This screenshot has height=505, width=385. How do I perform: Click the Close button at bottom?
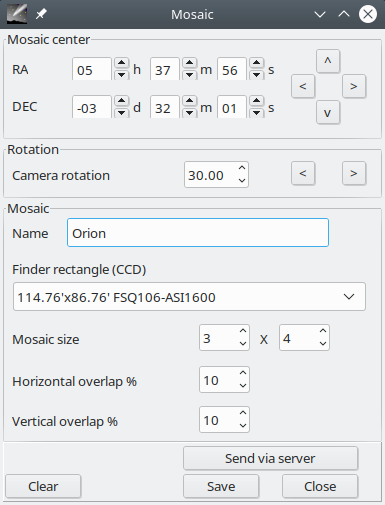click(x=320, y=486)
